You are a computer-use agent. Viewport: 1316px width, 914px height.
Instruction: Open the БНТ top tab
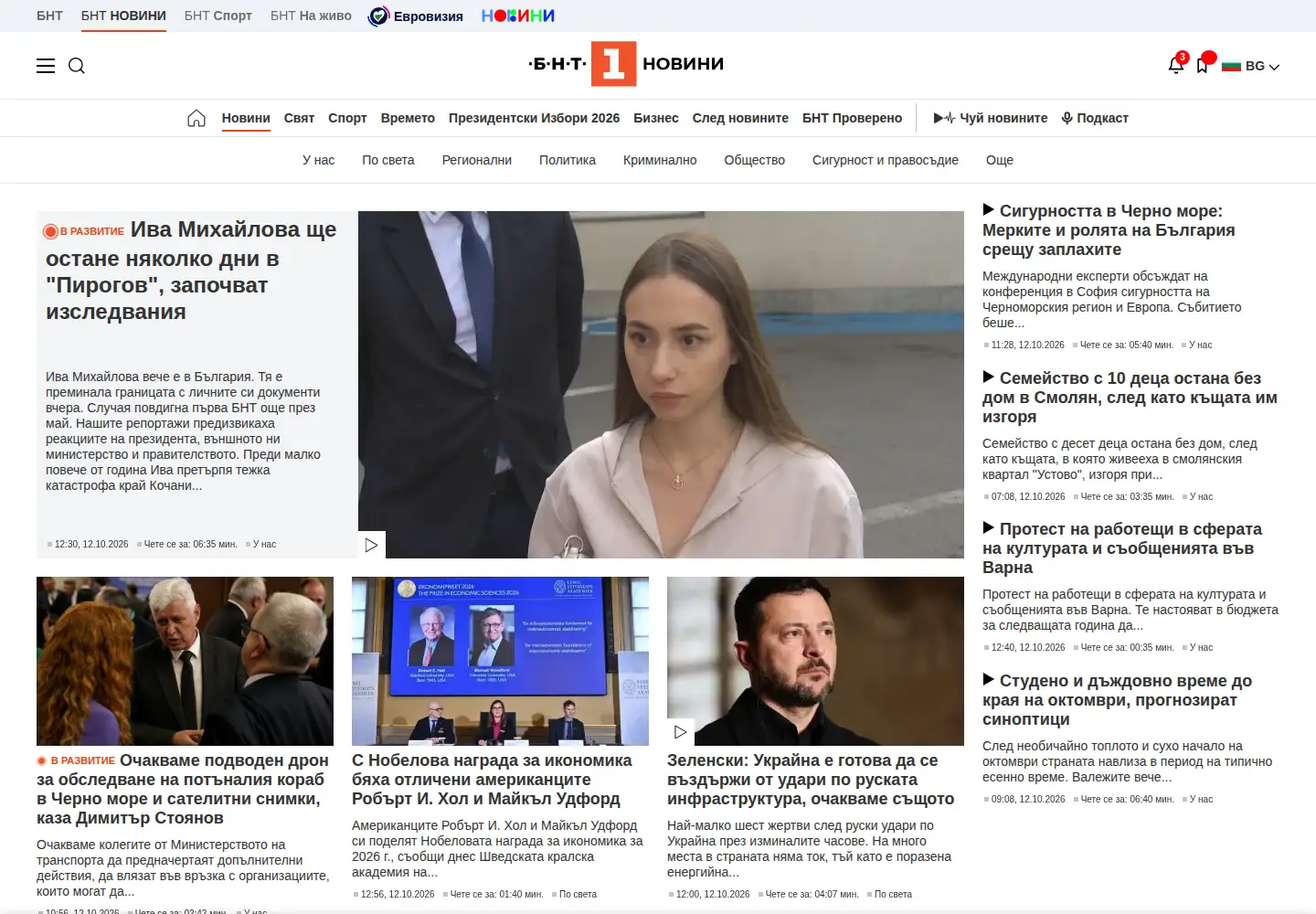coord(49,16)
